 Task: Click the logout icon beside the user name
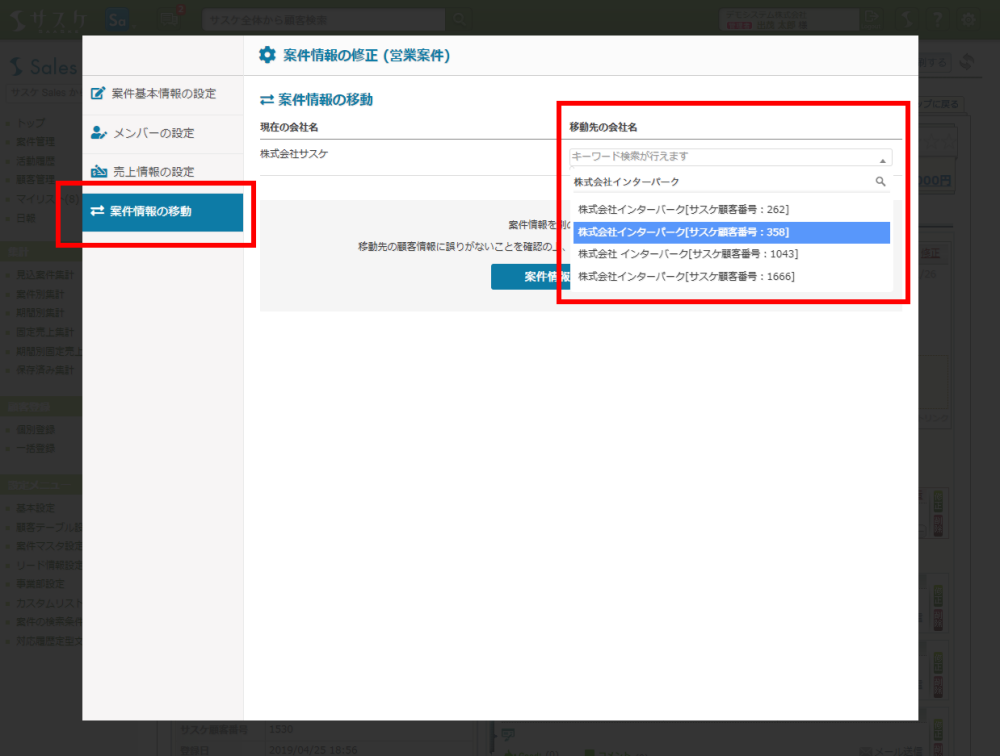pyautogui.click(x=871, y=19)
